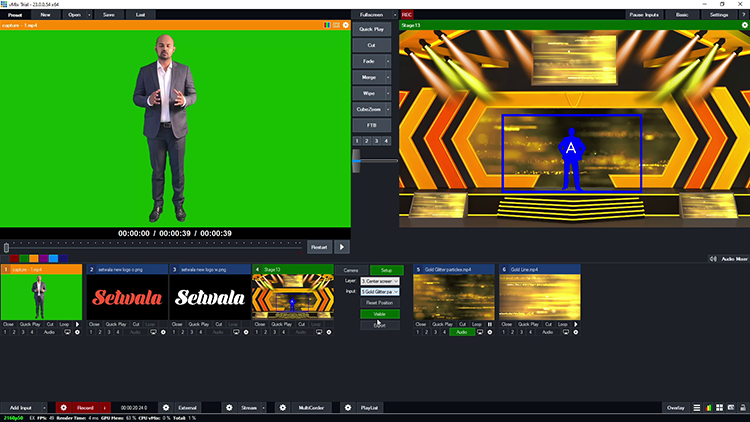Open the Stream settings gear
Screen dimensions: 750x422
pyautogui.click(x=228, y=408)
